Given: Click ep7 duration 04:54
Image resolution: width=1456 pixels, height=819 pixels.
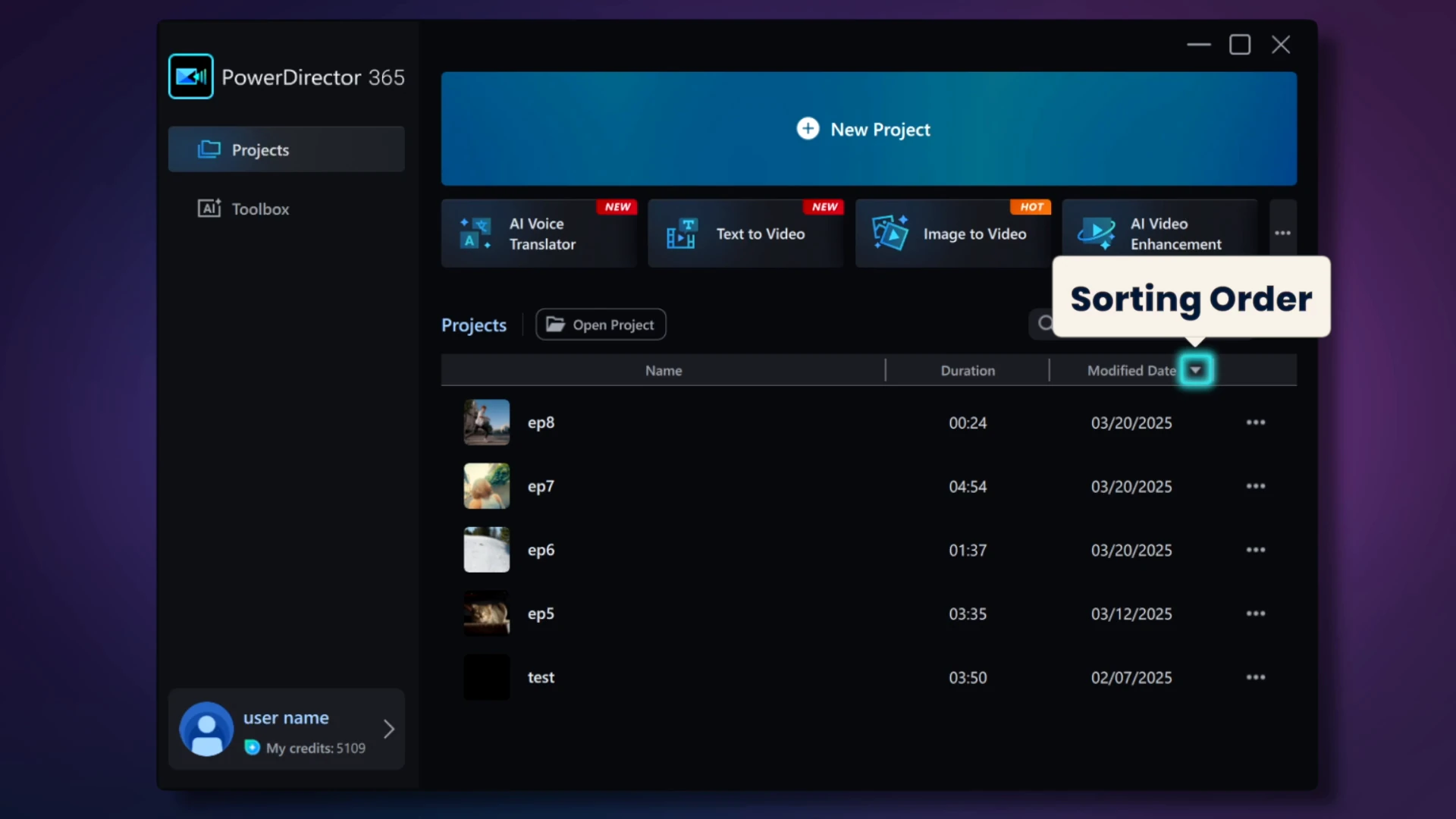Looking at the screenshot, I should coord(968,487).
